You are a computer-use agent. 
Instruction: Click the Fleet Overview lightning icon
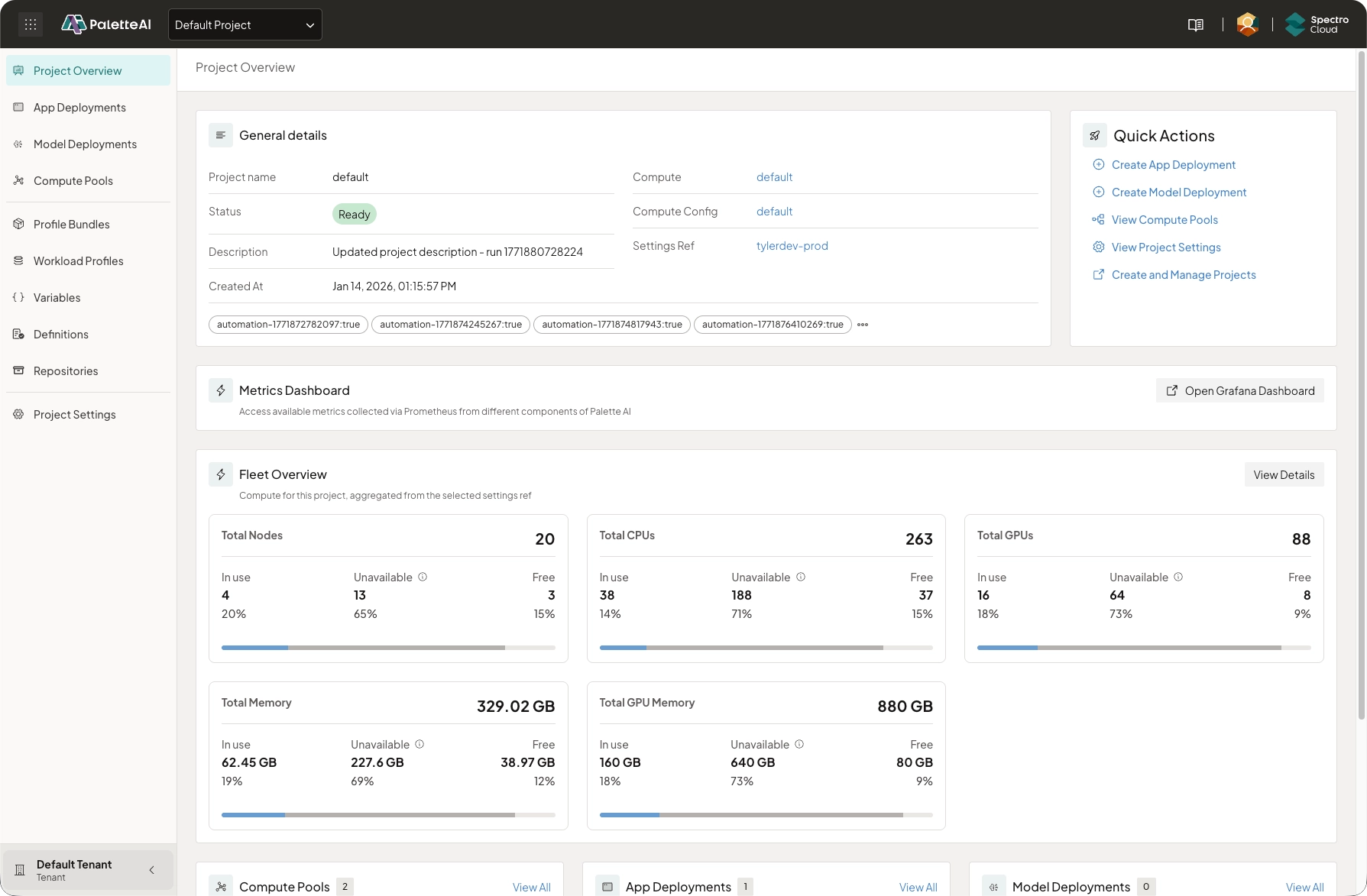click(x=221, y=474)
